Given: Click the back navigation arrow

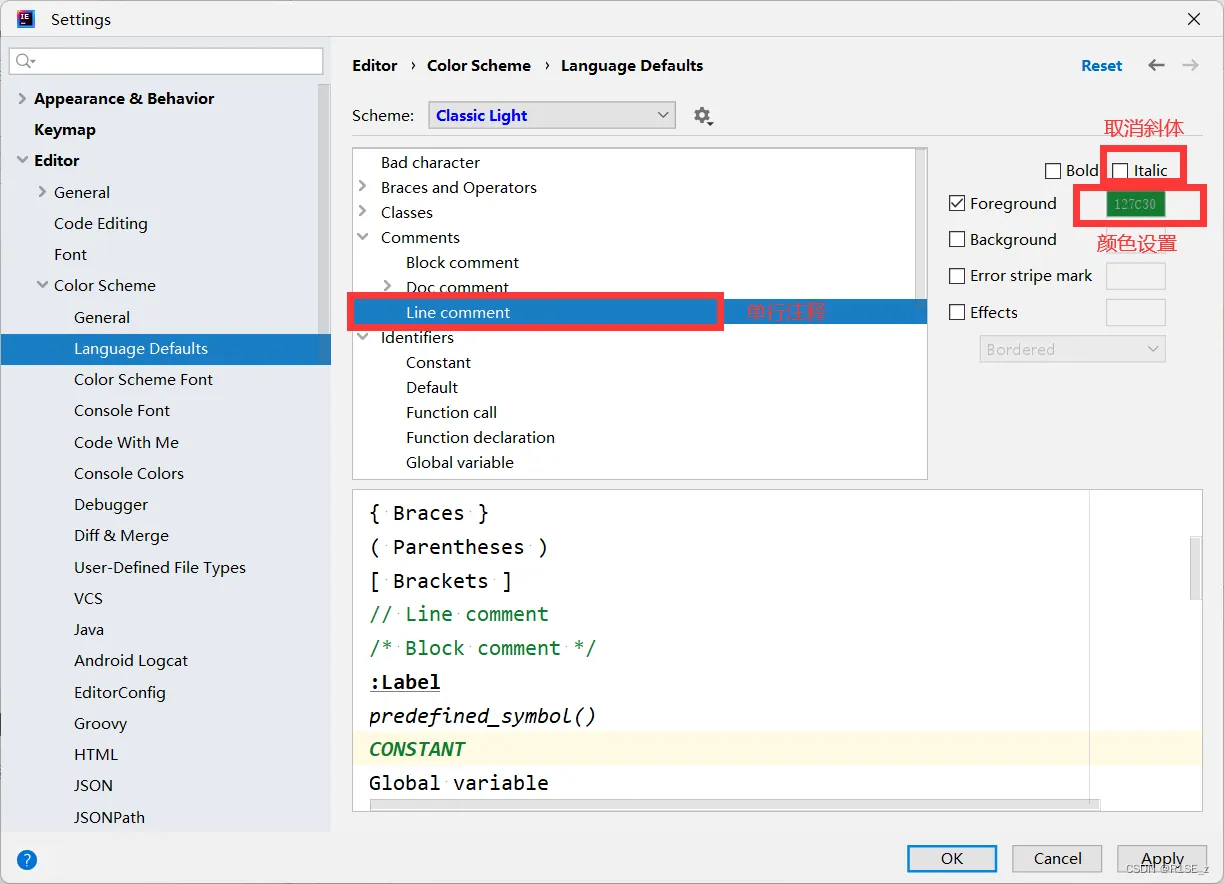Looking at the screenshot, I should [x=1156, y=65].
